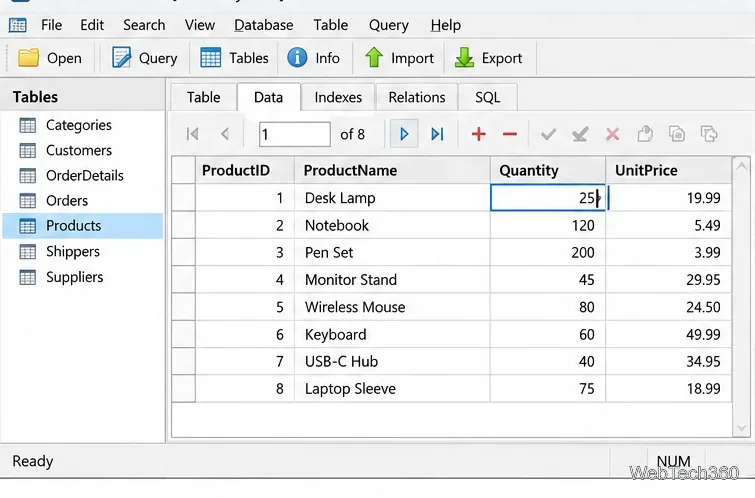Switch to the Data tab
Screen dimensions: 755x498
[268, 97]
